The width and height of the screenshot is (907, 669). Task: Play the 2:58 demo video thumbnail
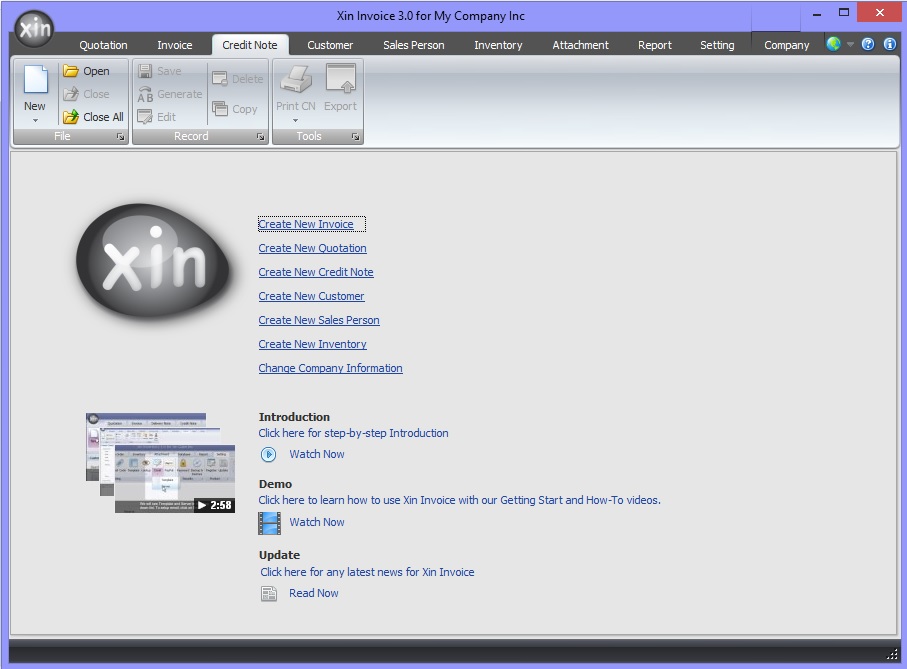click(160, 463)
